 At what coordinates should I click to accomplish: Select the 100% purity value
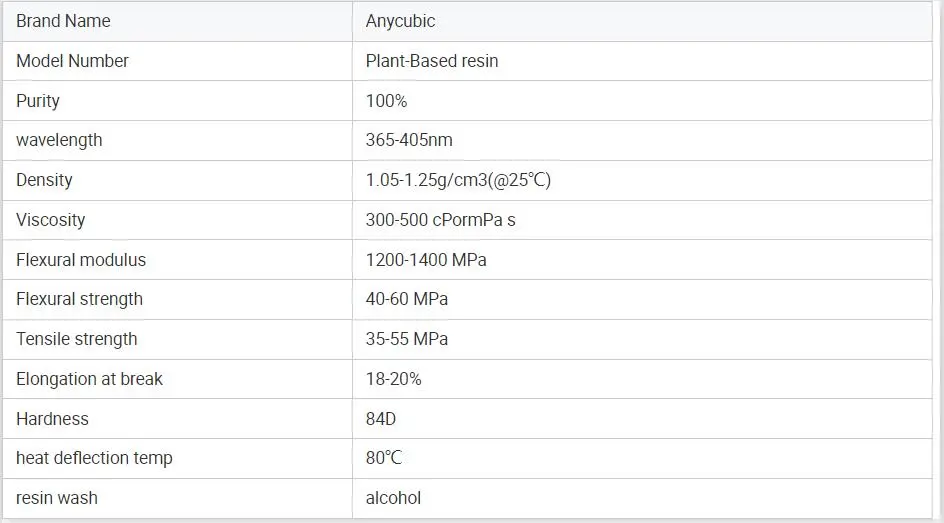(x=386, y=101)
